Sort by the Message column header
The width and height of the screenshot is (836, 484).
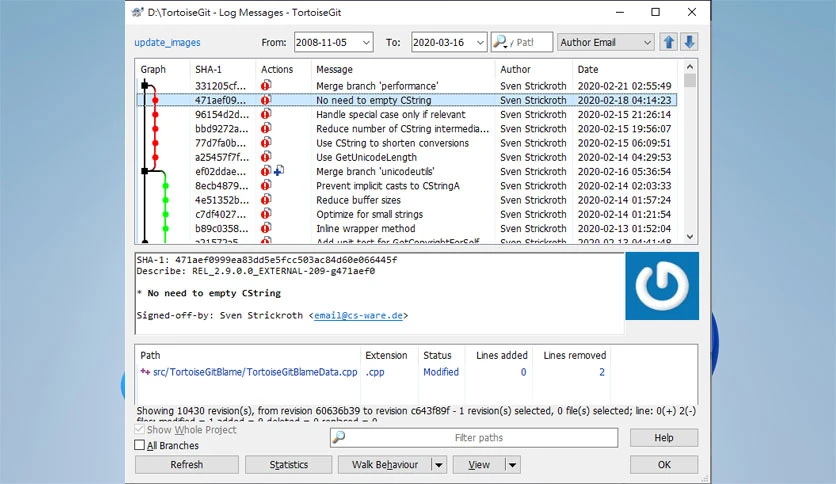click(403, 69)
